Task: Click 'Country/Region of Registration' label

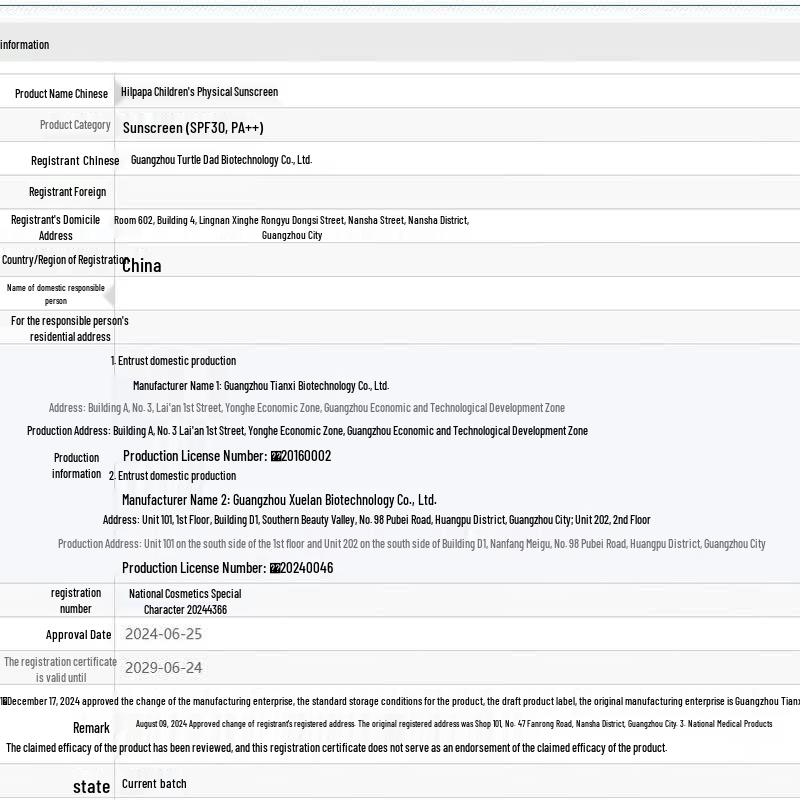Action: [x=65, y=260]
